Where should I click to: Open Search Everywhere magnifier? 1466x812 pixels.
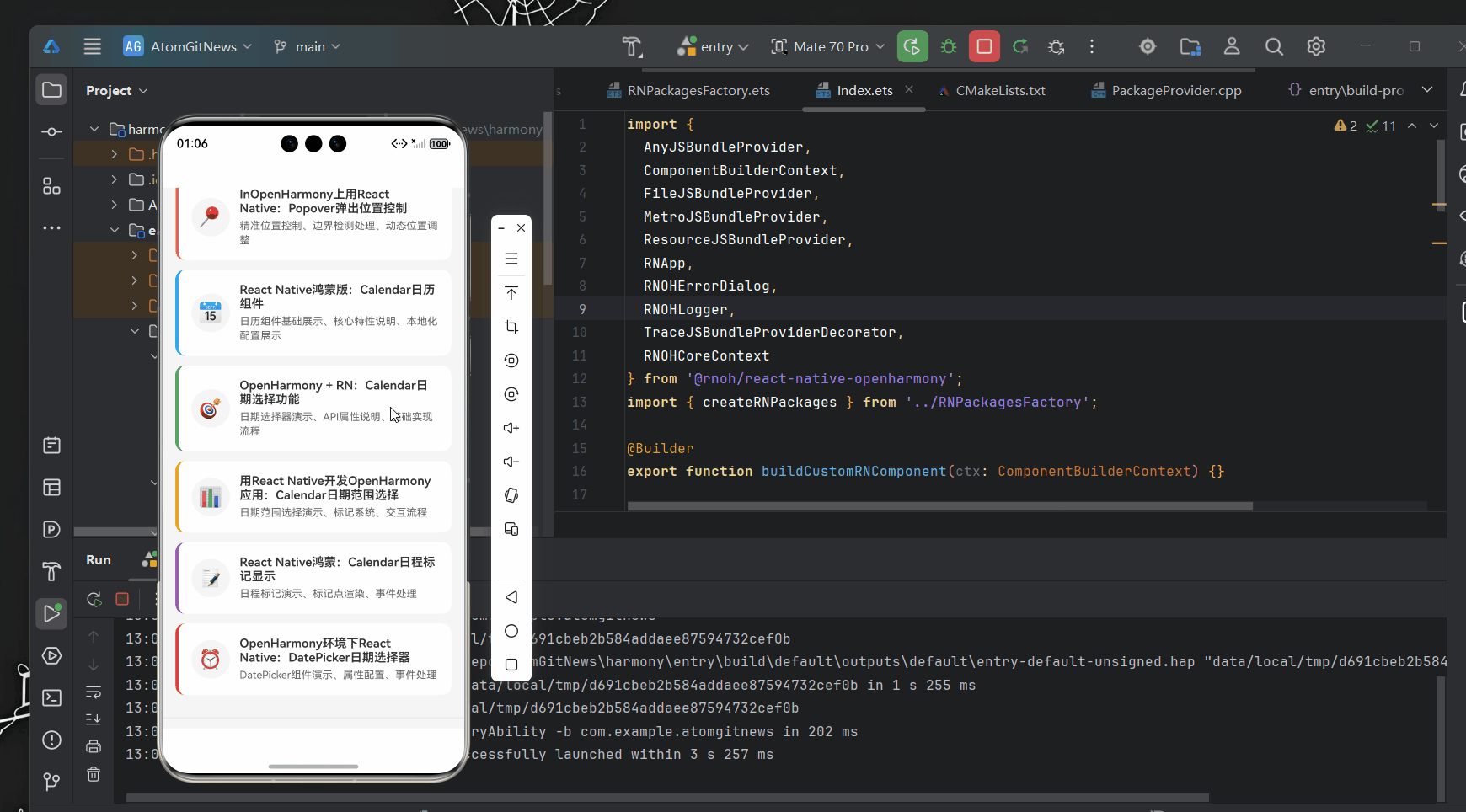point(1274,46)
